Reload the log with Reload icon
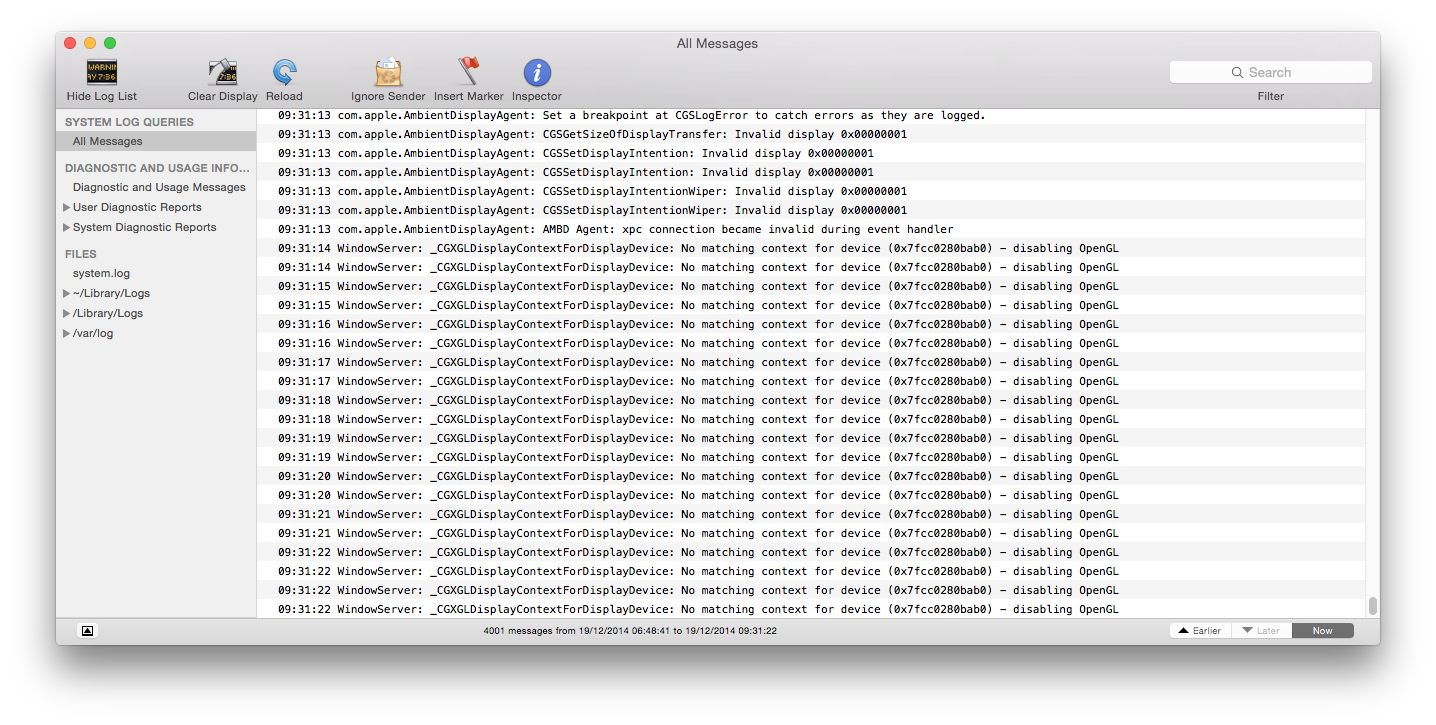The width and height of the screenshot is (1436, 725). pos(284,72)
